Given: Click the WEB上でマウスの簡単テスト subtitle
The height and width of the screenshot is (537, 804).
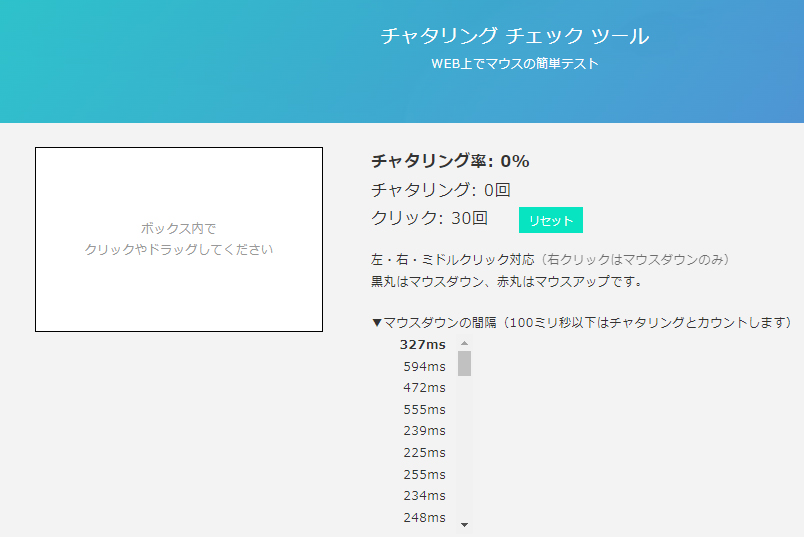Looking at the screenshot, I should tap(514, 64).
